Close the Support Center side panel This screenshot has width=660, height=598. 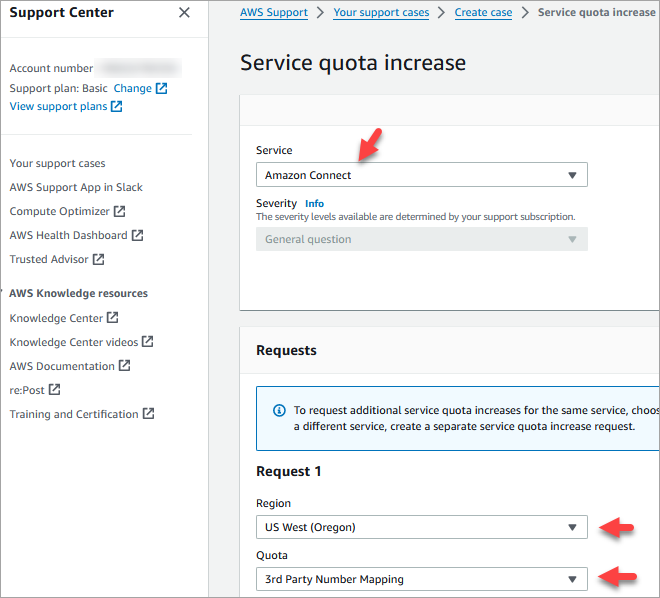click(184, 13)
